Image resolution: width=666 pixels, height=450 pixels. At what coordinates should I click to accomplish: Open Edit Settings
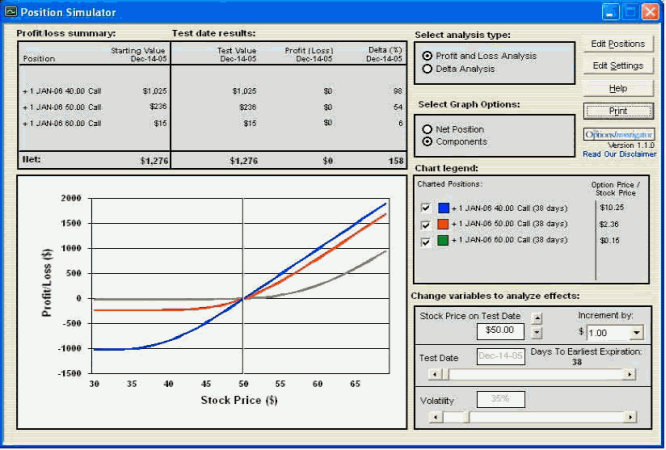coord(618,66)
